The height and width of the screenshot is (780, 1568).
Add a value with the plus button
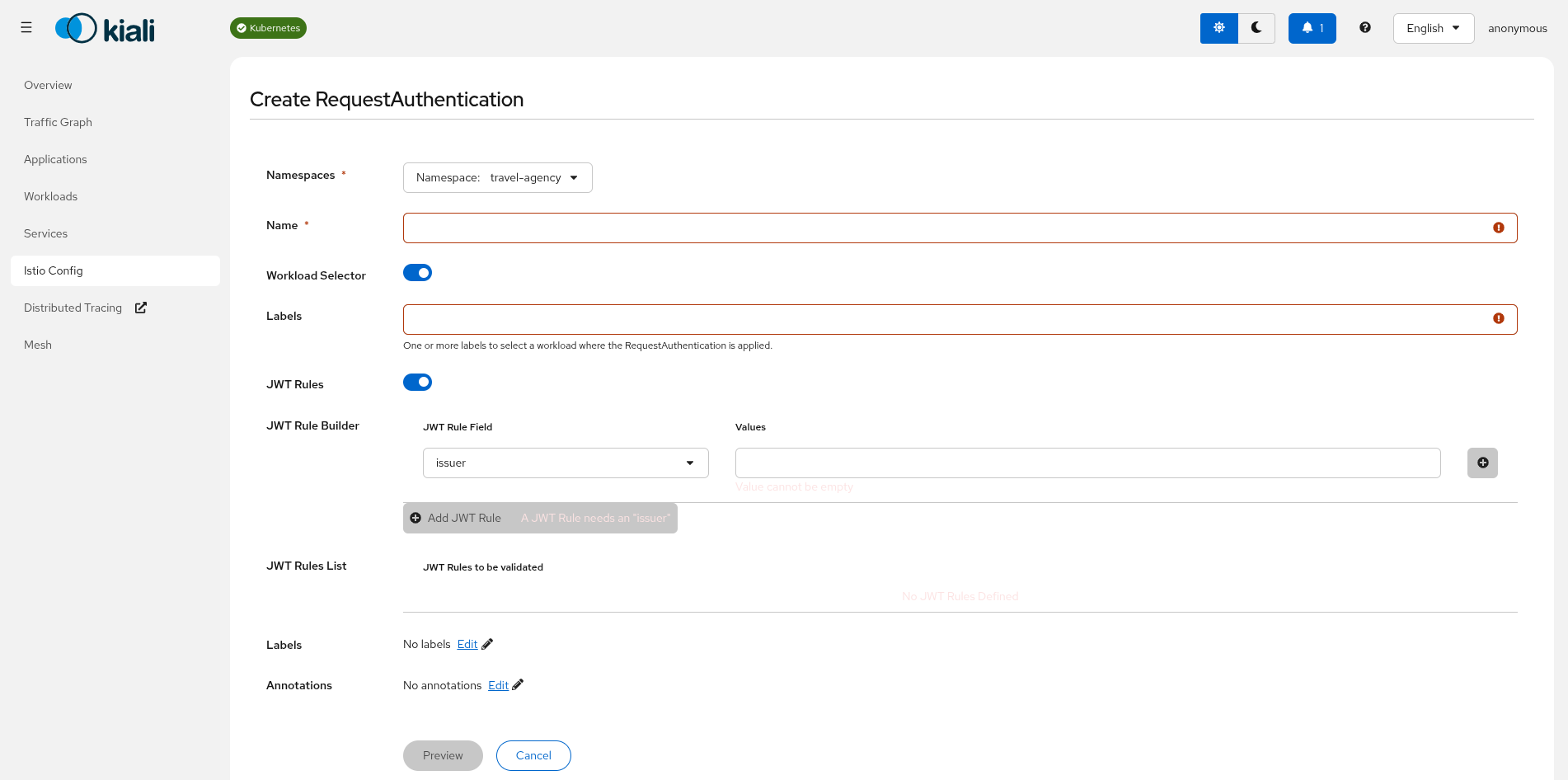tap(1481, 463)
